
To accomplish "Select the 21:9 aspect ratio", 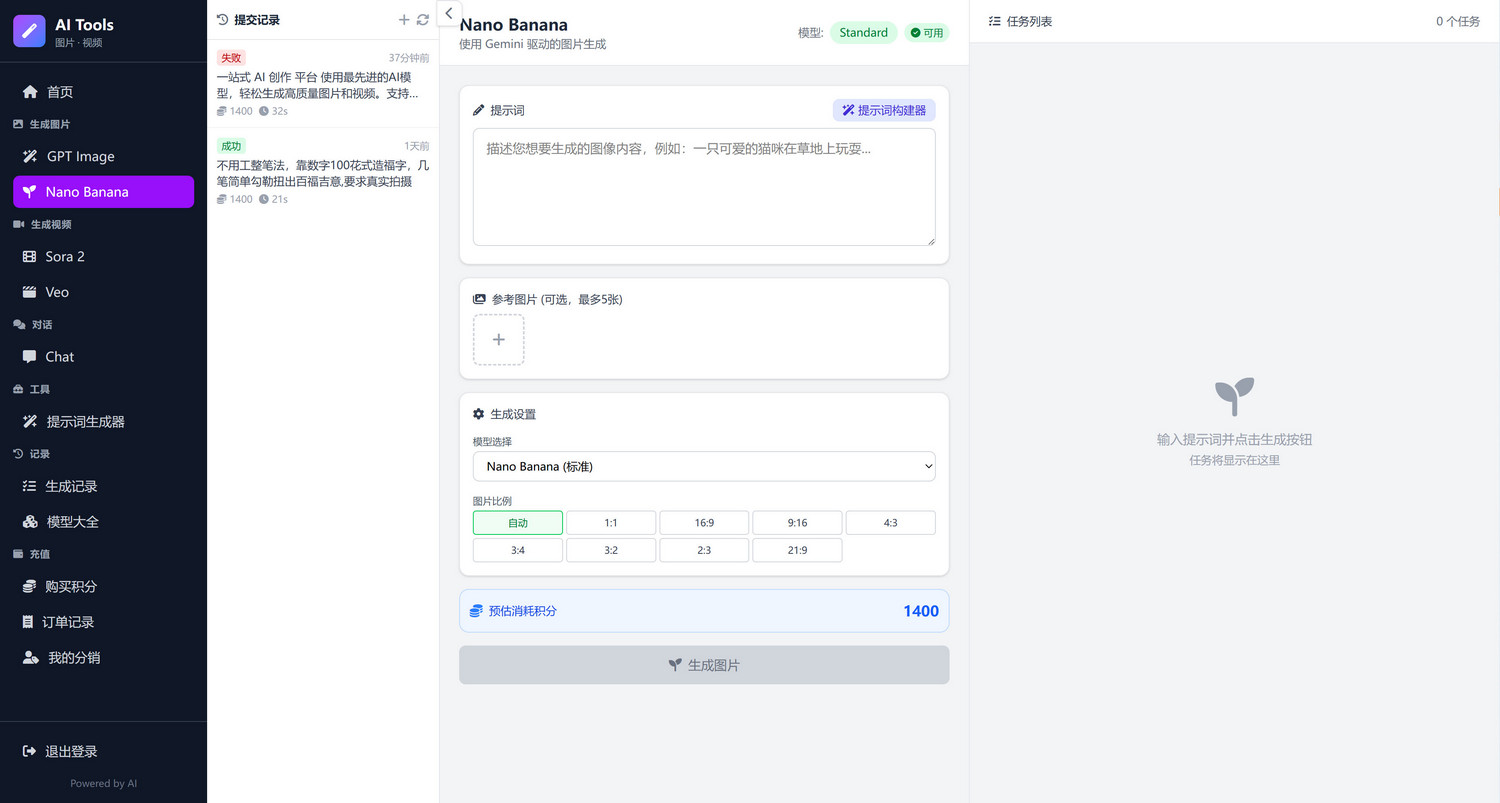I will [x=797, y=550].
